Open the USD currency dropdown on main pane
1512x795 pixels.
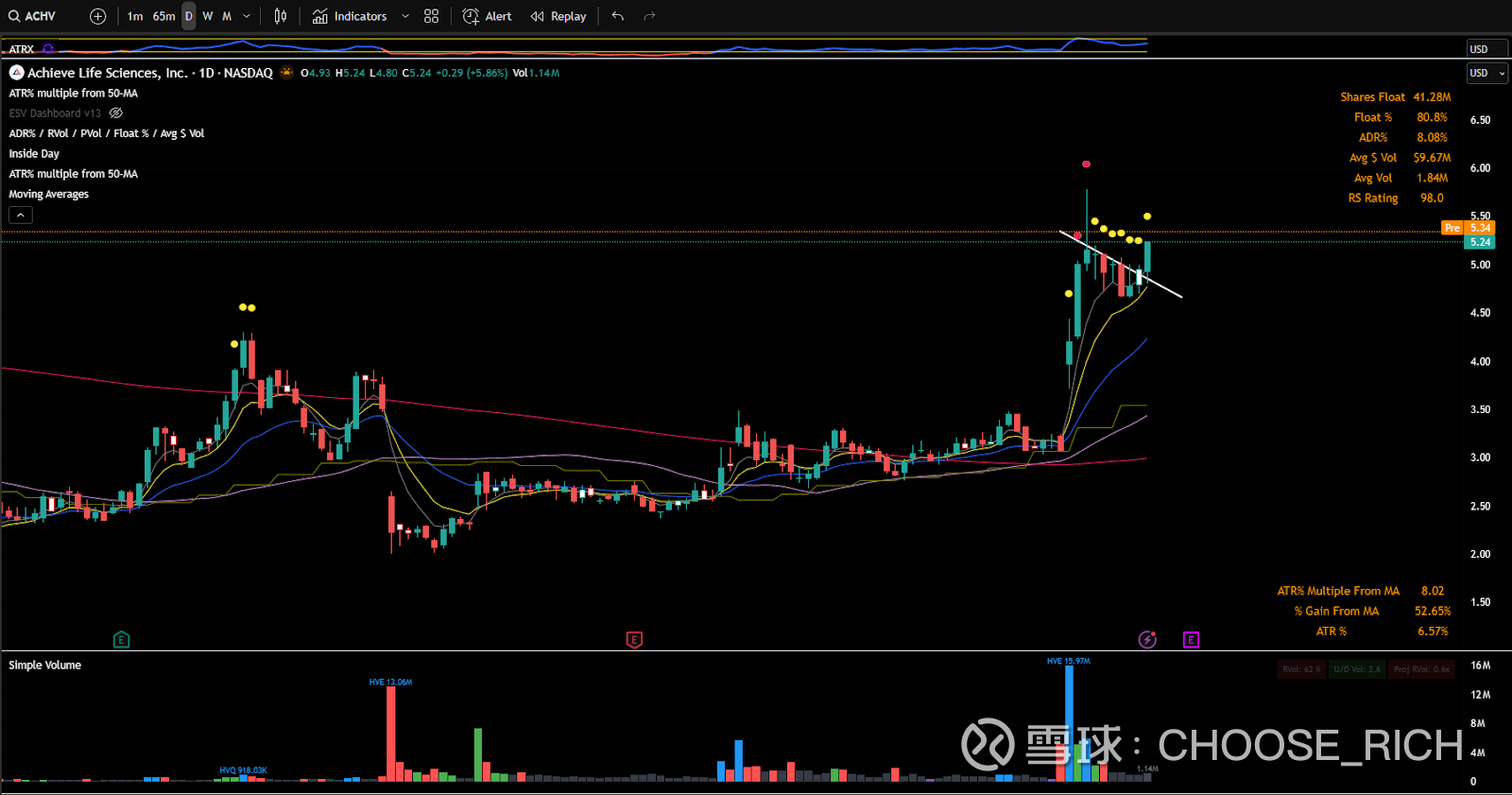1487,73
